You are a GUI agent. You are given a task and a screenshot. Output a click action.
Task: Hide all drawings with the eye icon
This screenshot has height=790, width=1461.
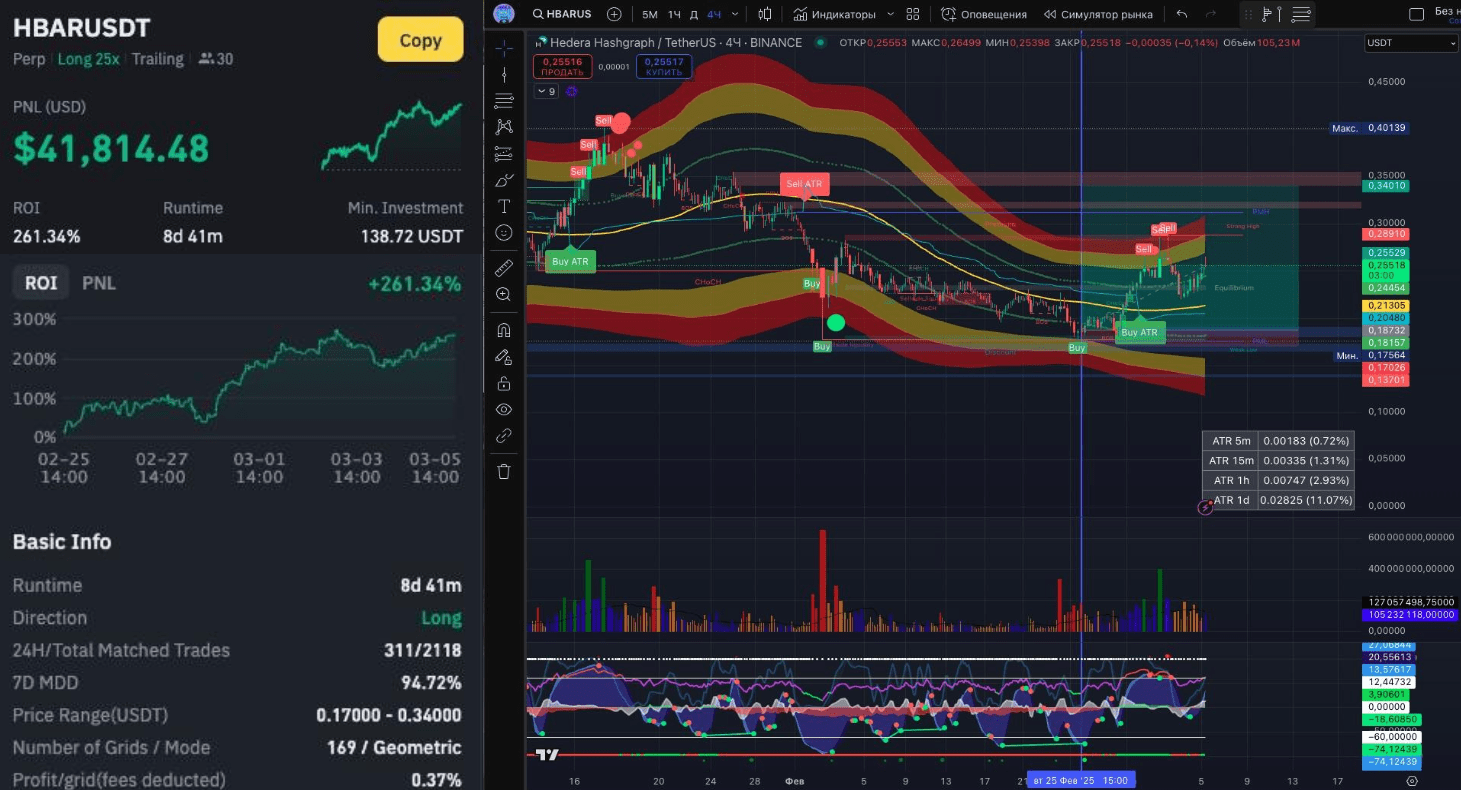coord(504,409)
